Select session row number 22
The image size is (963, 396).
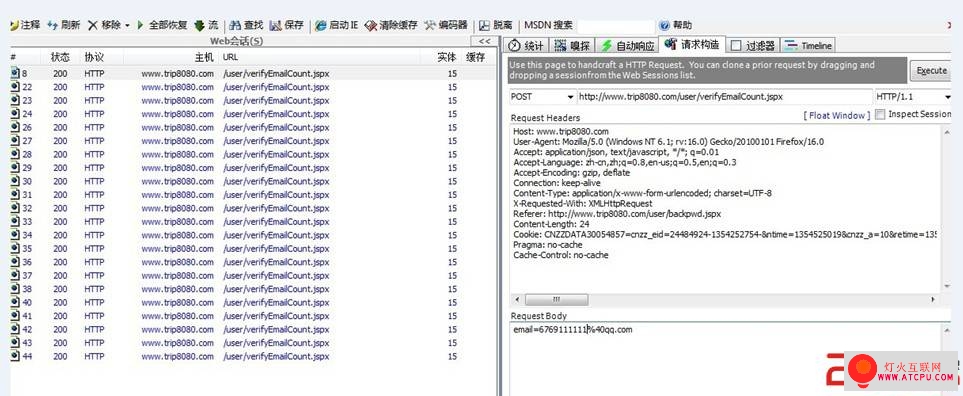tap(252, 87)
